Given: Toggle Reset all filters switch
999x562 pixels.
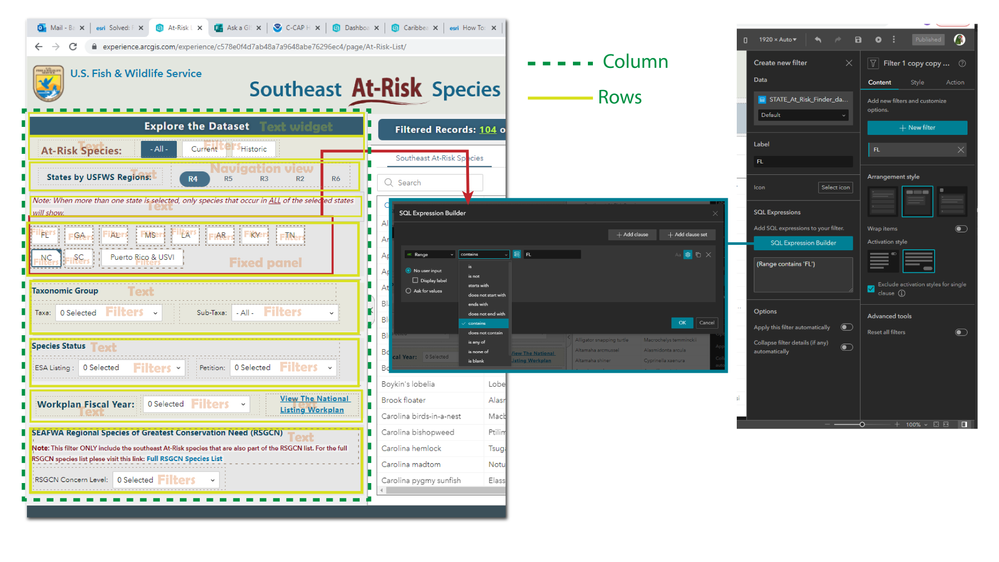Looking at the screenshot, I should 961,332.
